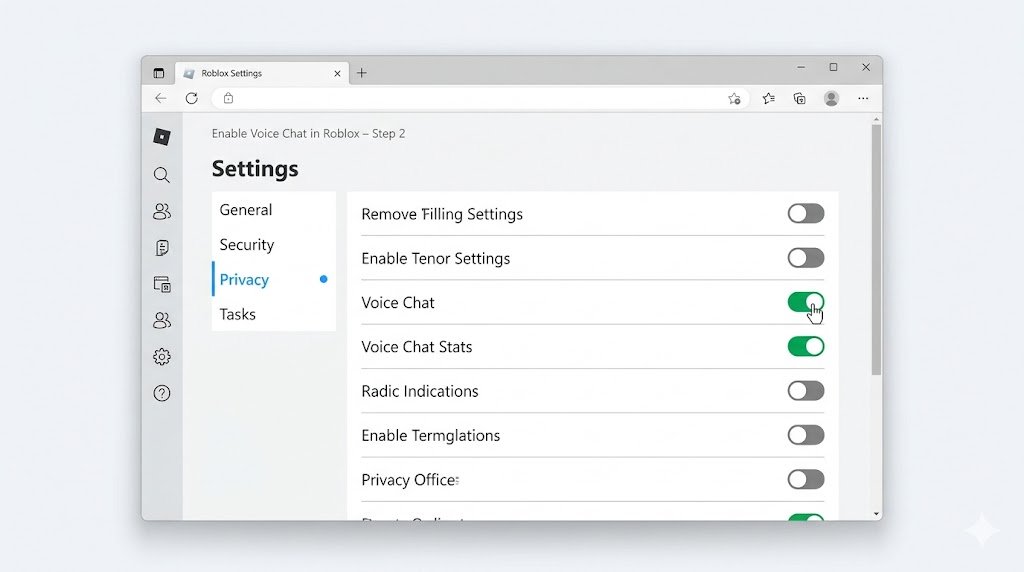The width and height of the screenshot is (1024, 572).
Task: Click the Settings page heading
Action: (255, 168)
